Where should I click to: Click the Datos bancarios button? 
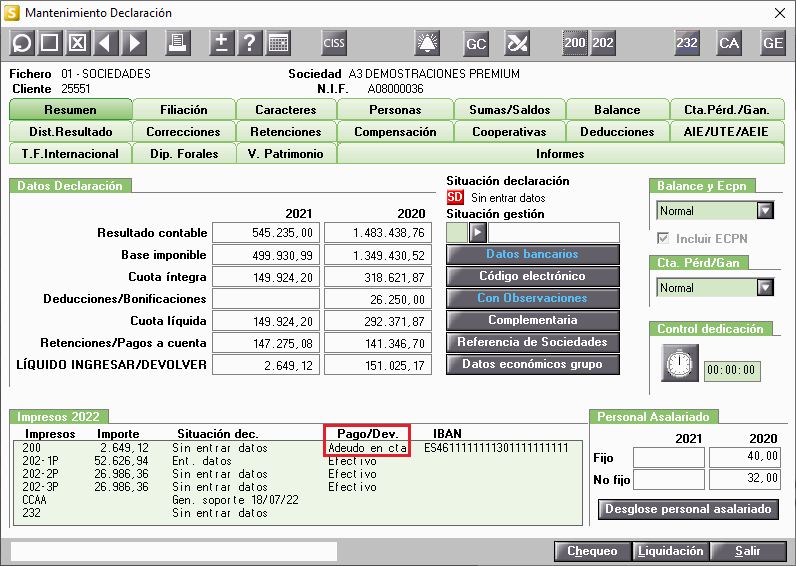533,254
